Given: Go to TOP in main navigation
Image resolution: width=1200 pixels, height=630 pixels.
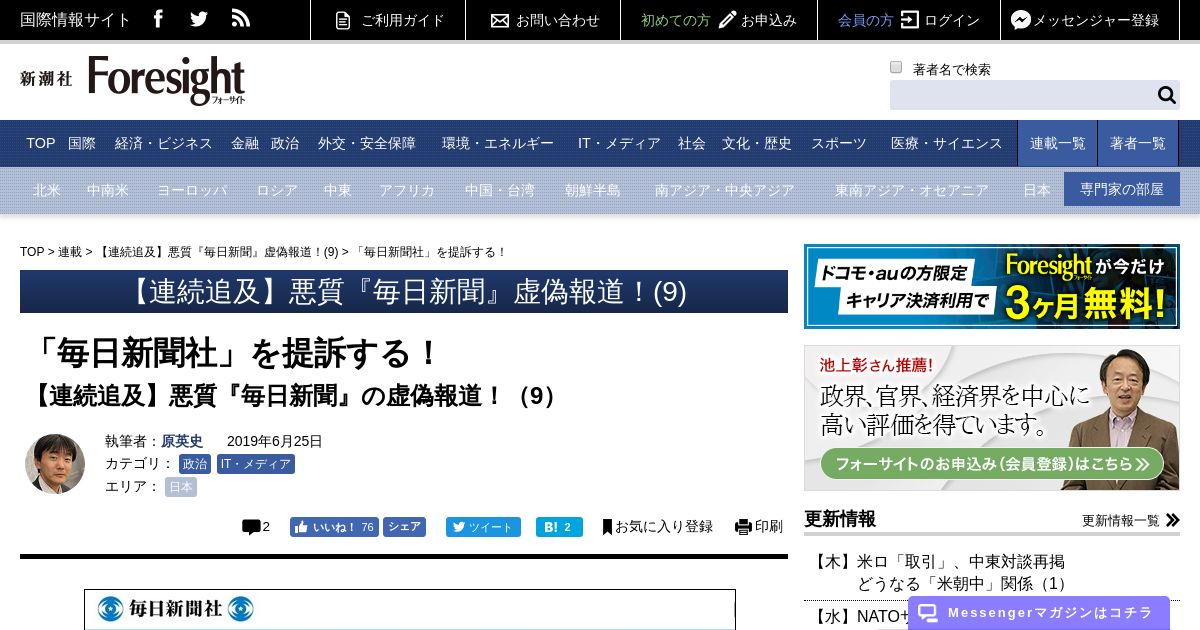Looking at the screenshot, I should point(41,143).
